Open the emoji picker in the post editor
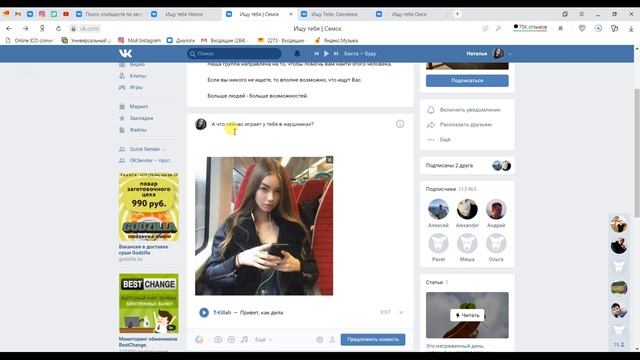Viewport: 640px width, 360px height. pos(400,124)
